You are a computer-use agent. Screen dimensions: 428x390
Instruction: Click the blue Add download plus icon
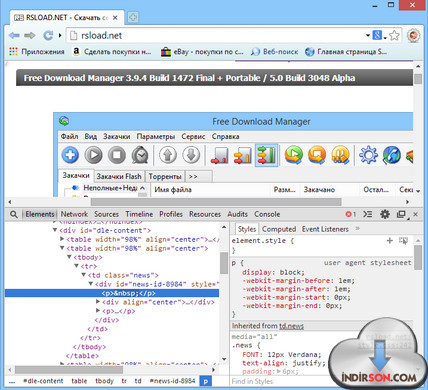tap(70, 155)
